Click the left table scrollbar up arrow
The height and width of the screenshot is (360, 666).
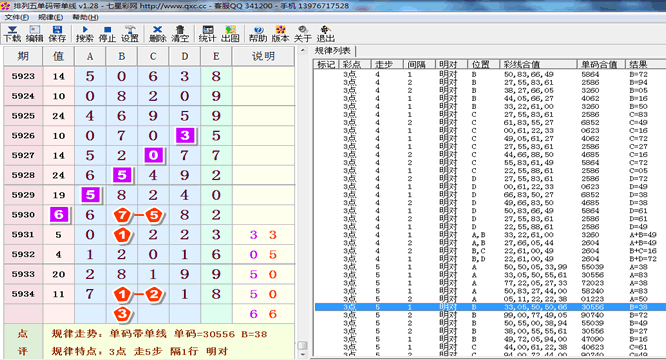coord(302,51)
